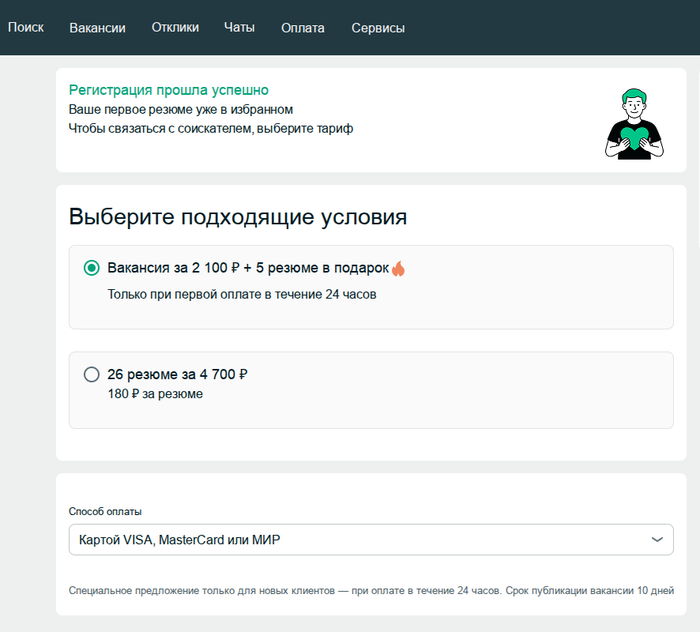Click the 'Вакансия за 2 100 ₽' option label
700x632 pixels.
[247, 268]
